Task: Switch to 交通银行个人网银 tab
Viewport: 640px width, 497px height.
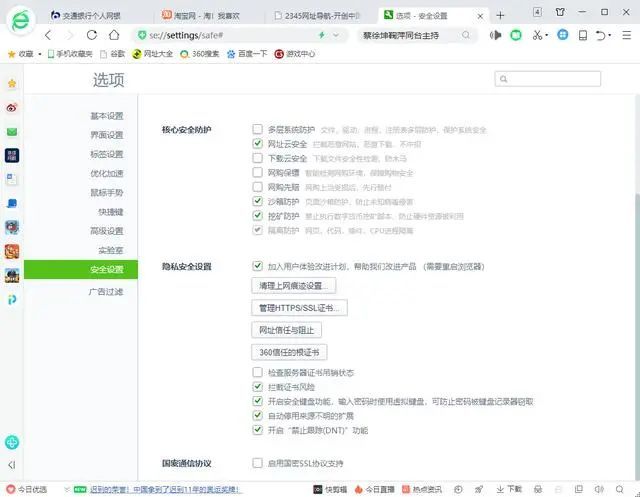Action: tap(86, 16)
